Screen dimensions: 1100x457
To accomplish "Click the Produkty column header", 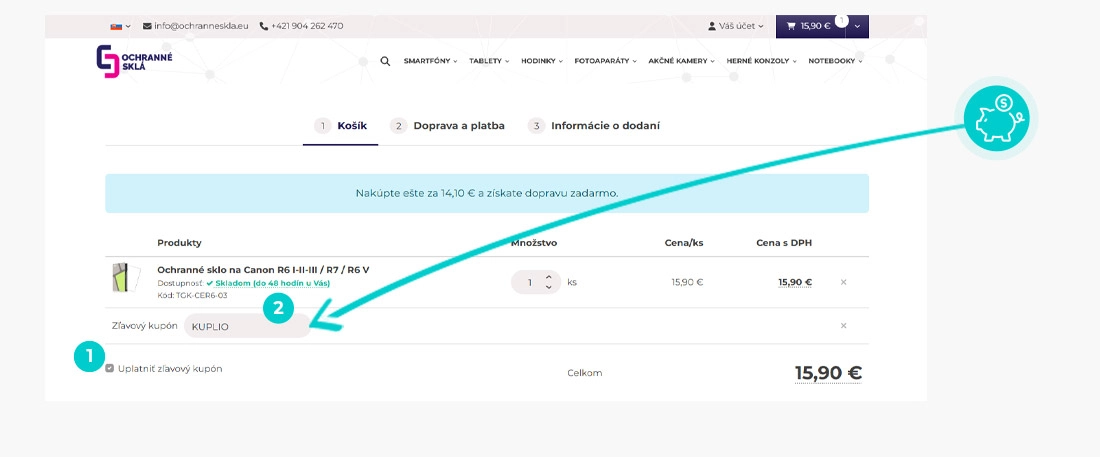I will (x=179, y=243).
